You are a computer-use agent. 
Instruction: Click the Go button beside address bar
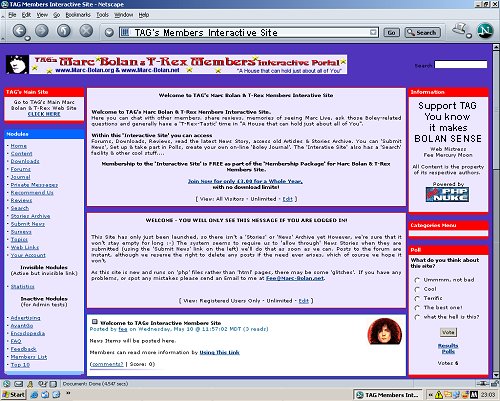[x=391, y=32]
